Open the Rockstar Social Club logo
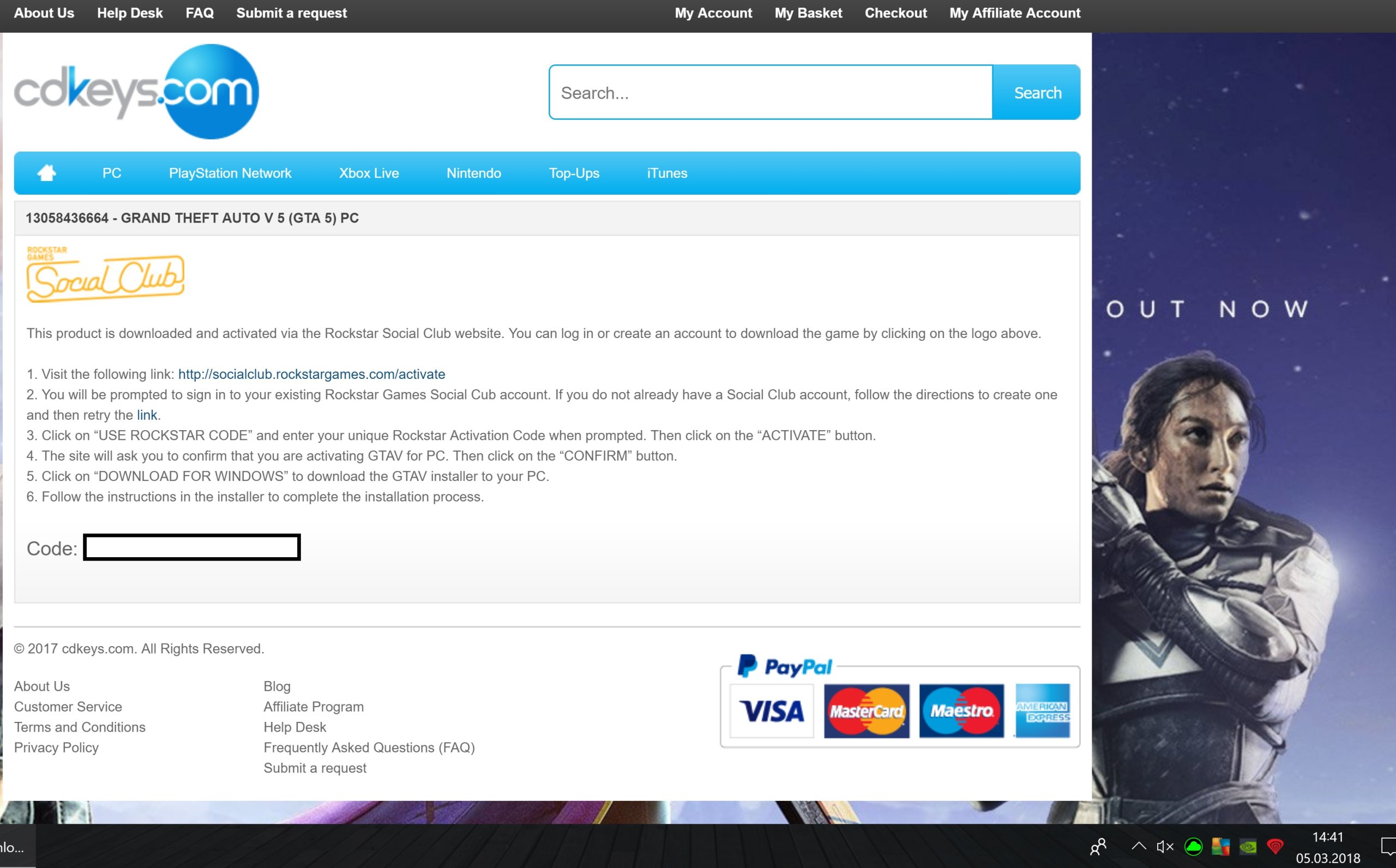Screen dimensions: 1396x868 (105, 274)
